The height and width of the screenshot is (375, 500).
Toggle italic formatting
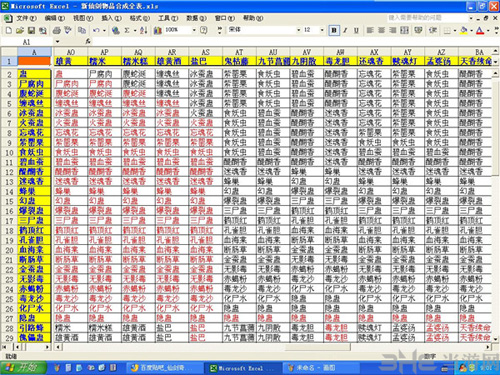(x=345, y=31)
